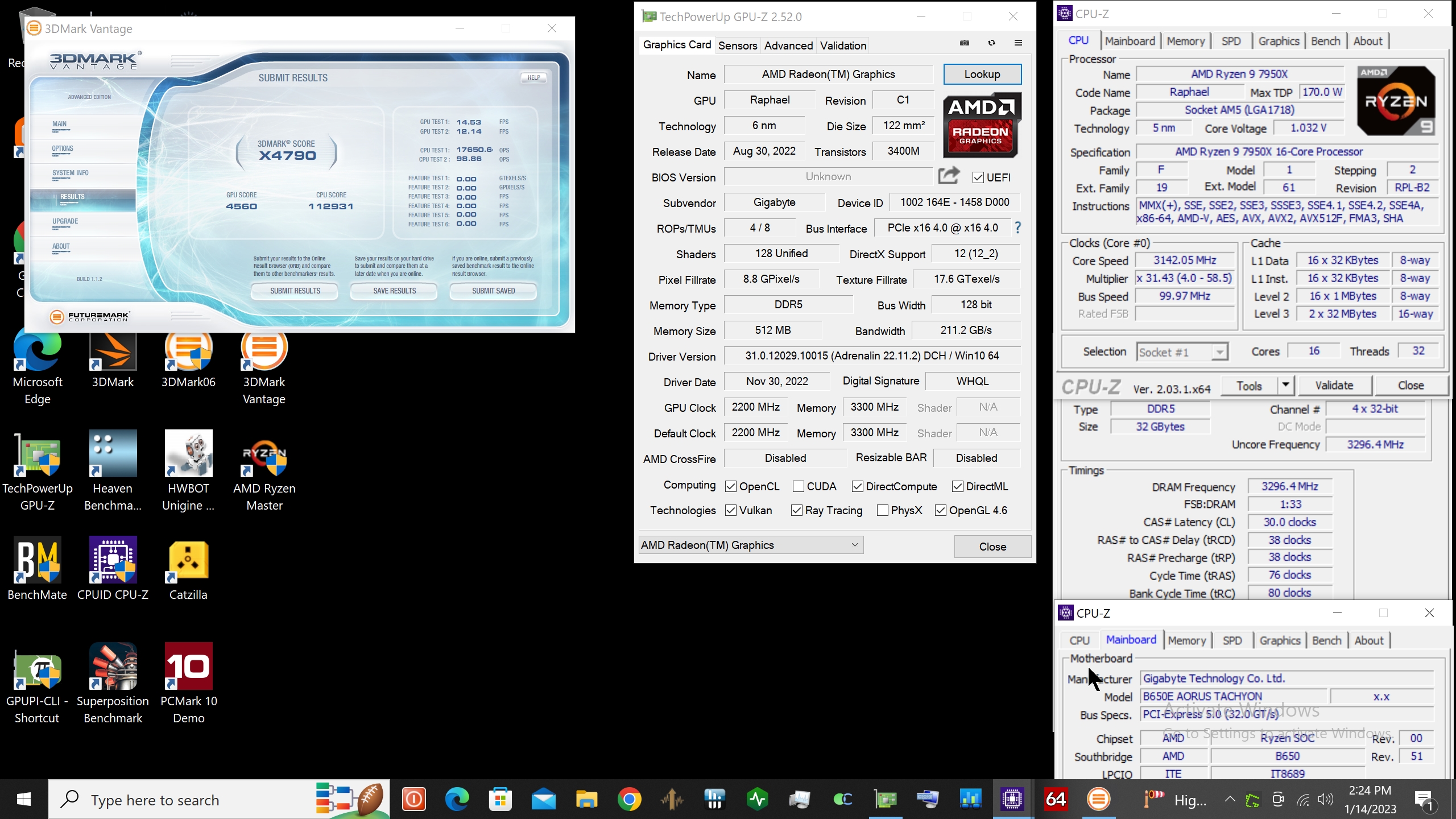This screenshot has width=1456, height=819.
Task: Open Mail app from the taskbar
Action: click(x=544, y=800)
